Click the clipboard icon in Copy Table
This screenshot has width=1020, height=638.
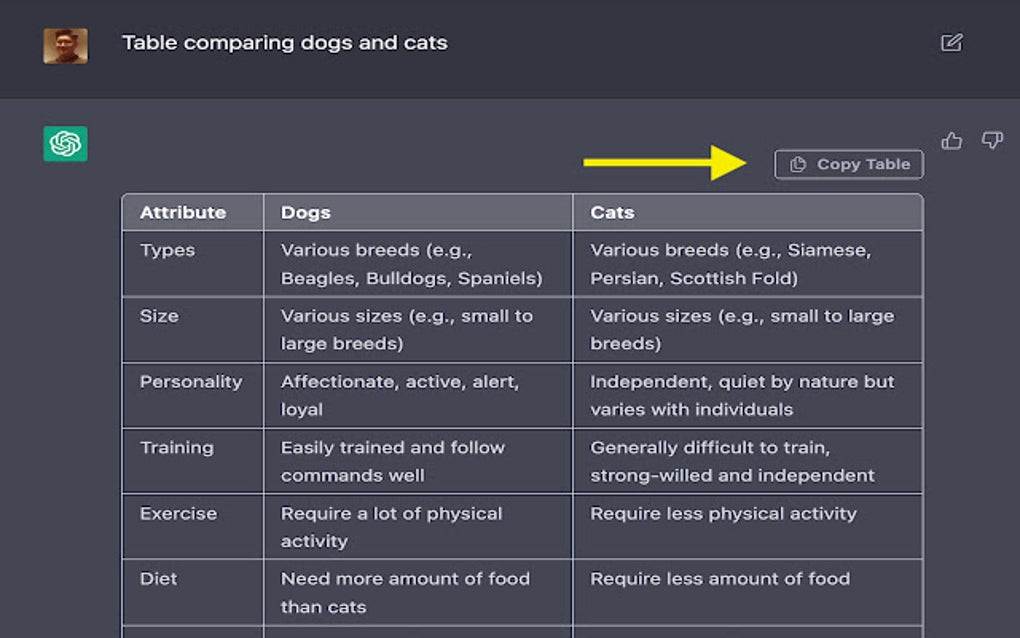coord(798,165)
